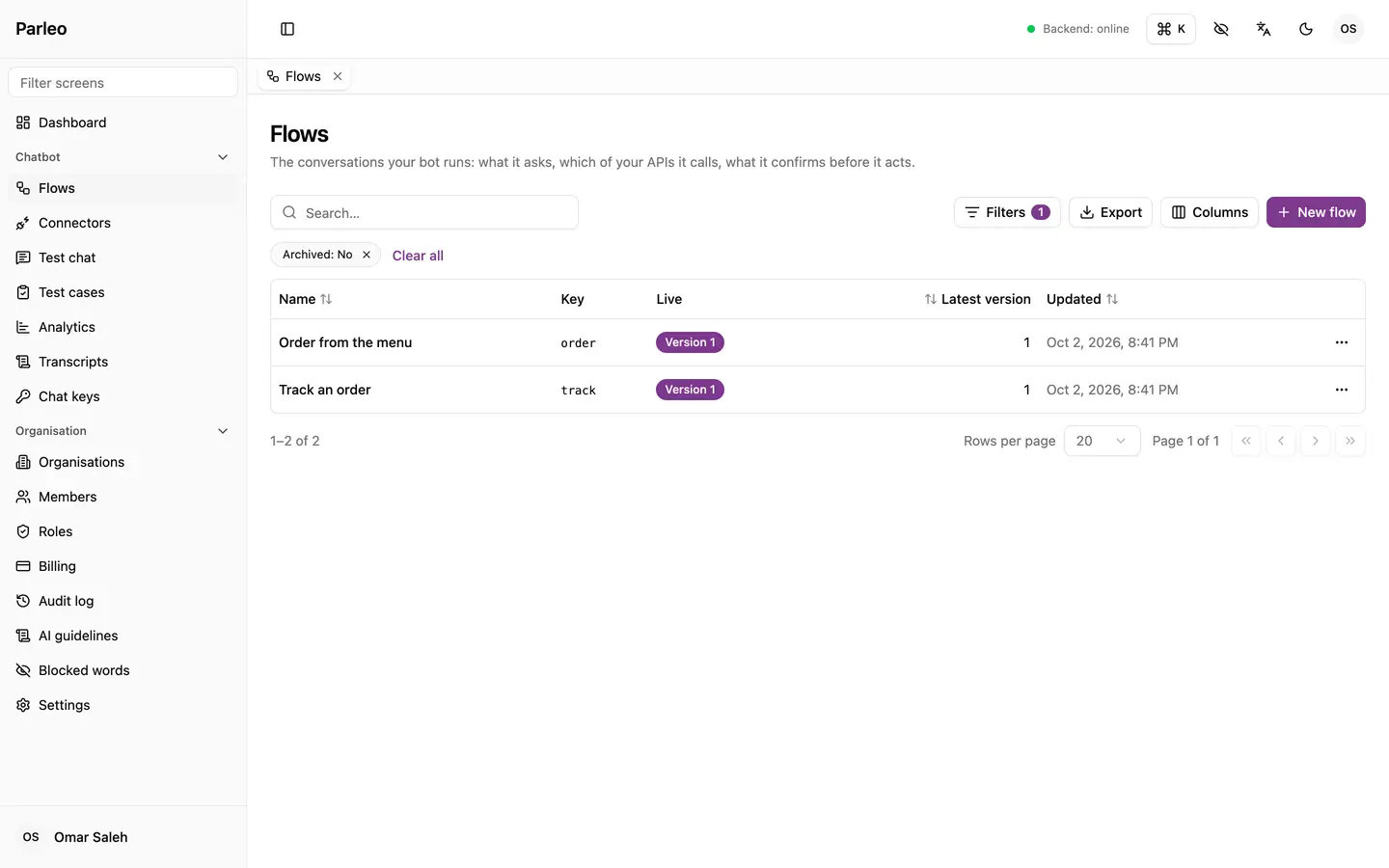Viewport: 1389px width, 868px height.
Task: Open Settings from the sidebar
Action: (x=123, y=705)
